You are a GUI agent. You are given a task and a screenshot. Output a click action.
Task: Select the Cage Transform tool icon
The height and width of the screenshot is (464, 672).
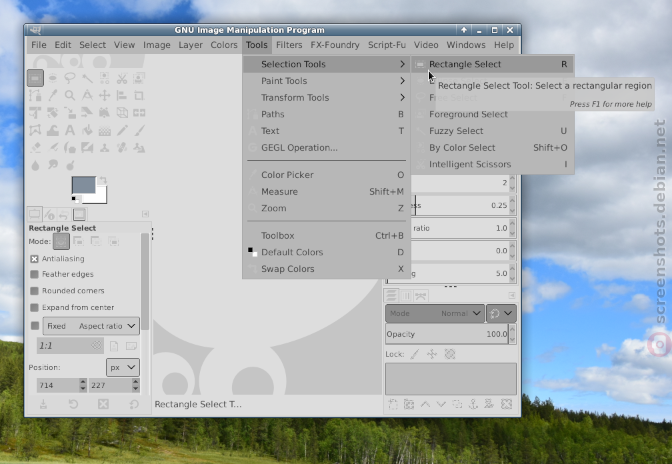click(35, 130)
